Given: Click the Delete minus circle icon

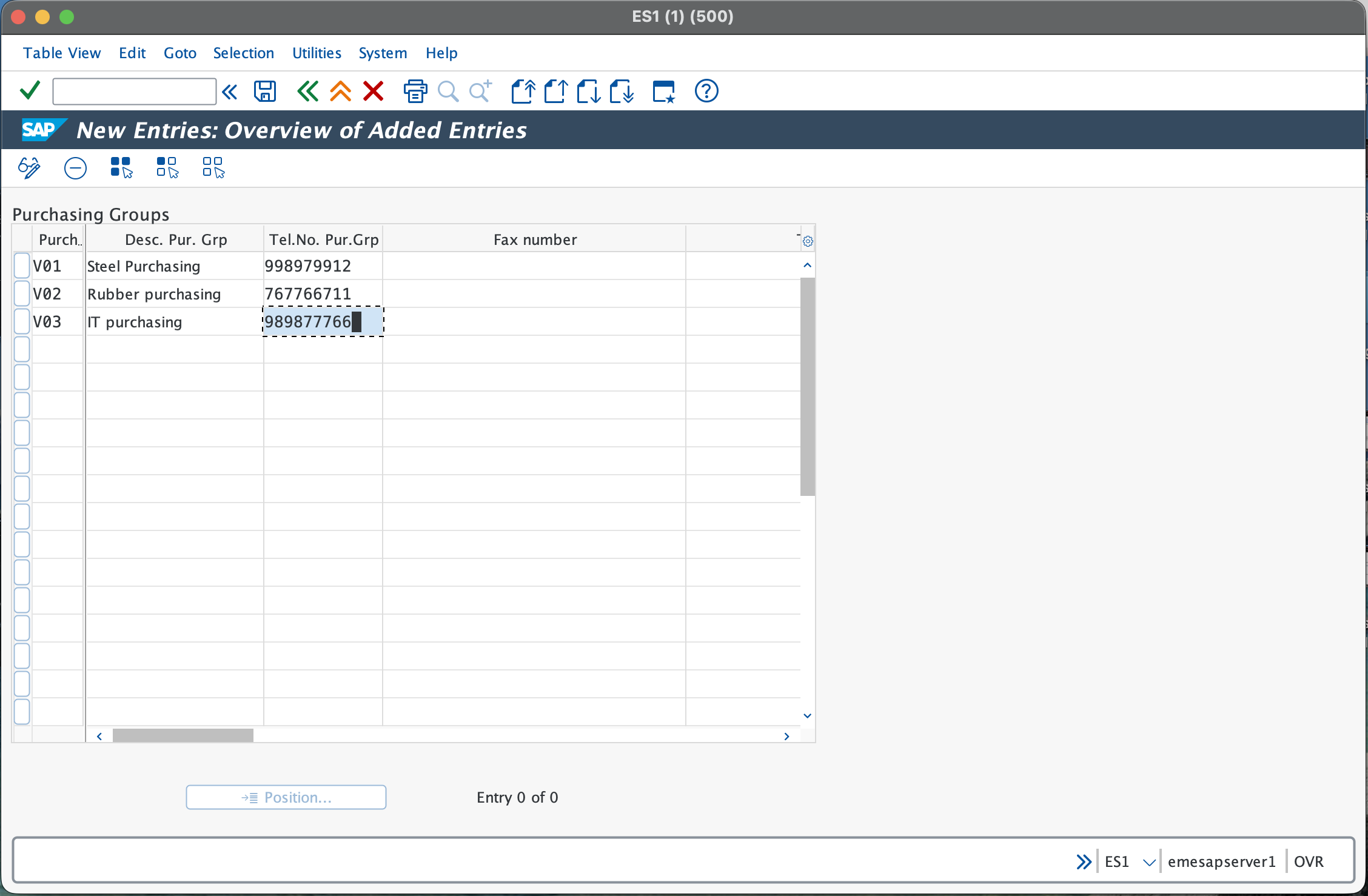Looking at the screenshot, I should [x=75, y=168].
